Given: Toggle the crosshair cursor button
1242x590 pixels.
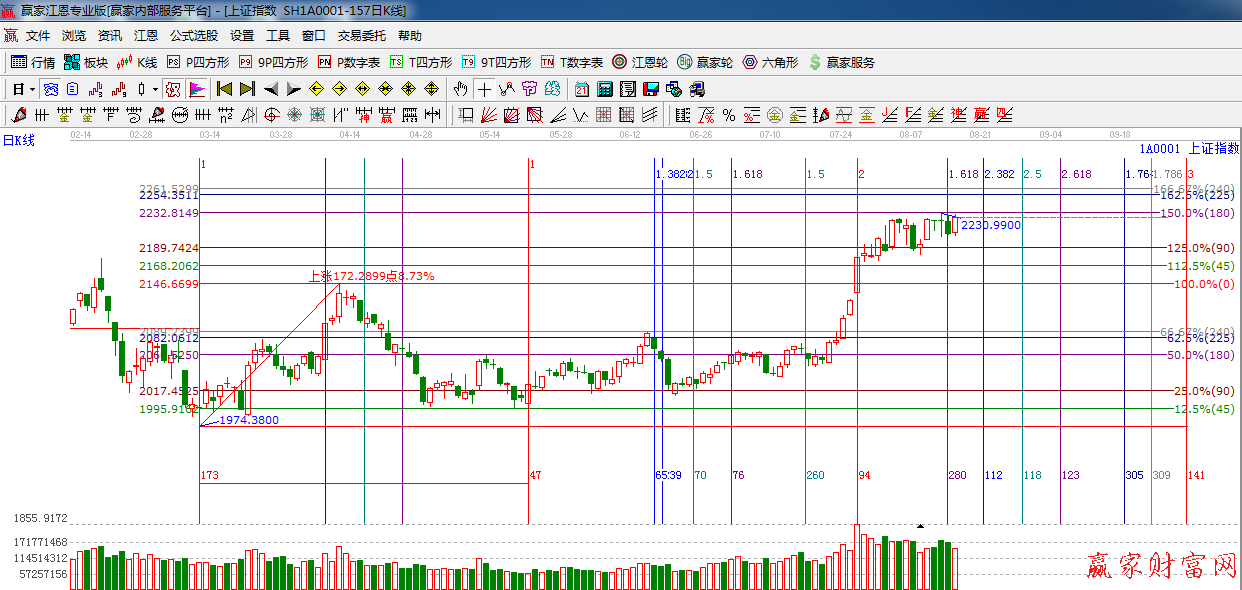Looking at the screenshot, I should coord(484,89).
